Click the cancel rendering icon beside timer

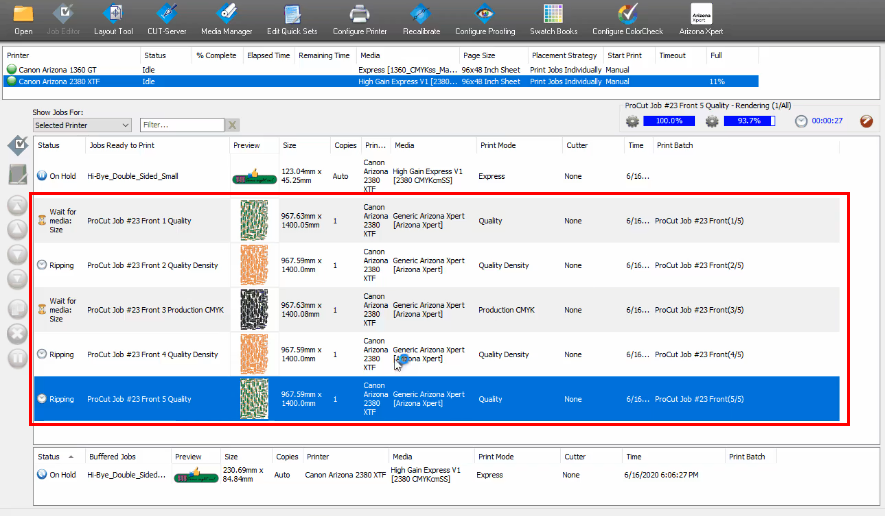[866, 121]
